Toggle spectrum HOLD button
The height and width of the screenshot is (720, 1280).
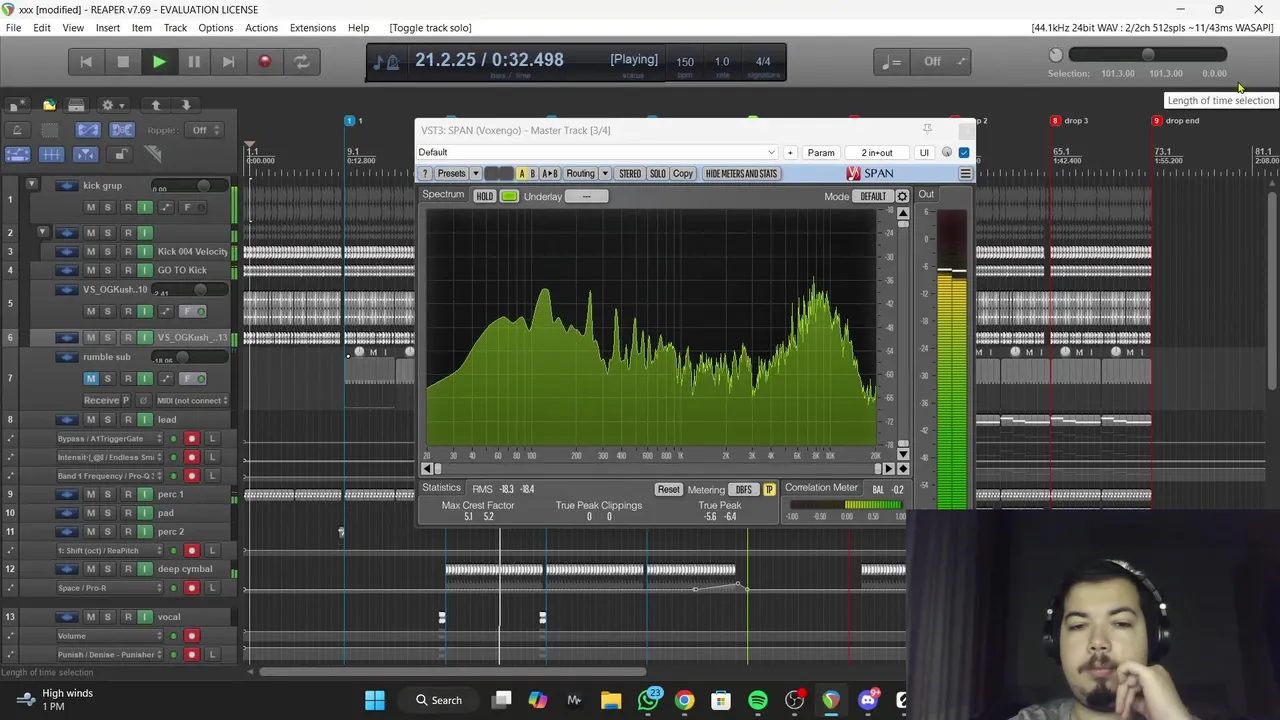click(x=485, y=196)
